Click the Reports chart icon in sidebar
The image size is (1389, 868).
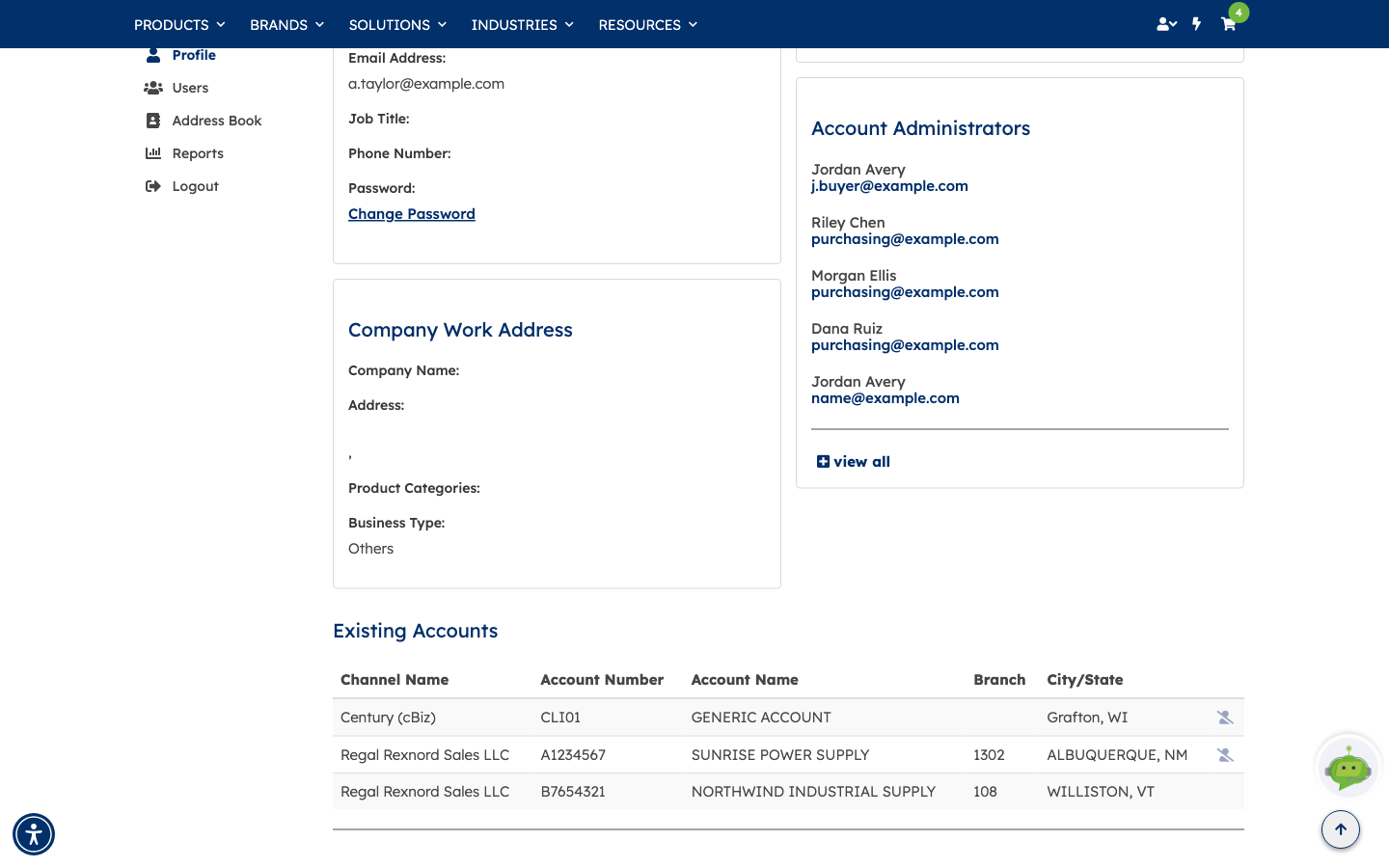click(153, 153)
